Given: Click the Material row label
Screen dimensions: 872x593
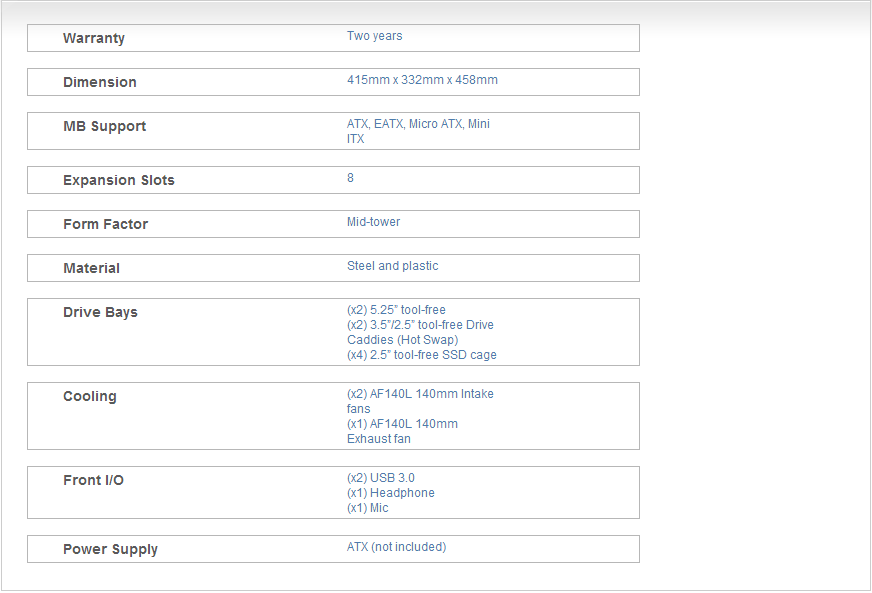Looking at the screenshot, I should point(91,268).
